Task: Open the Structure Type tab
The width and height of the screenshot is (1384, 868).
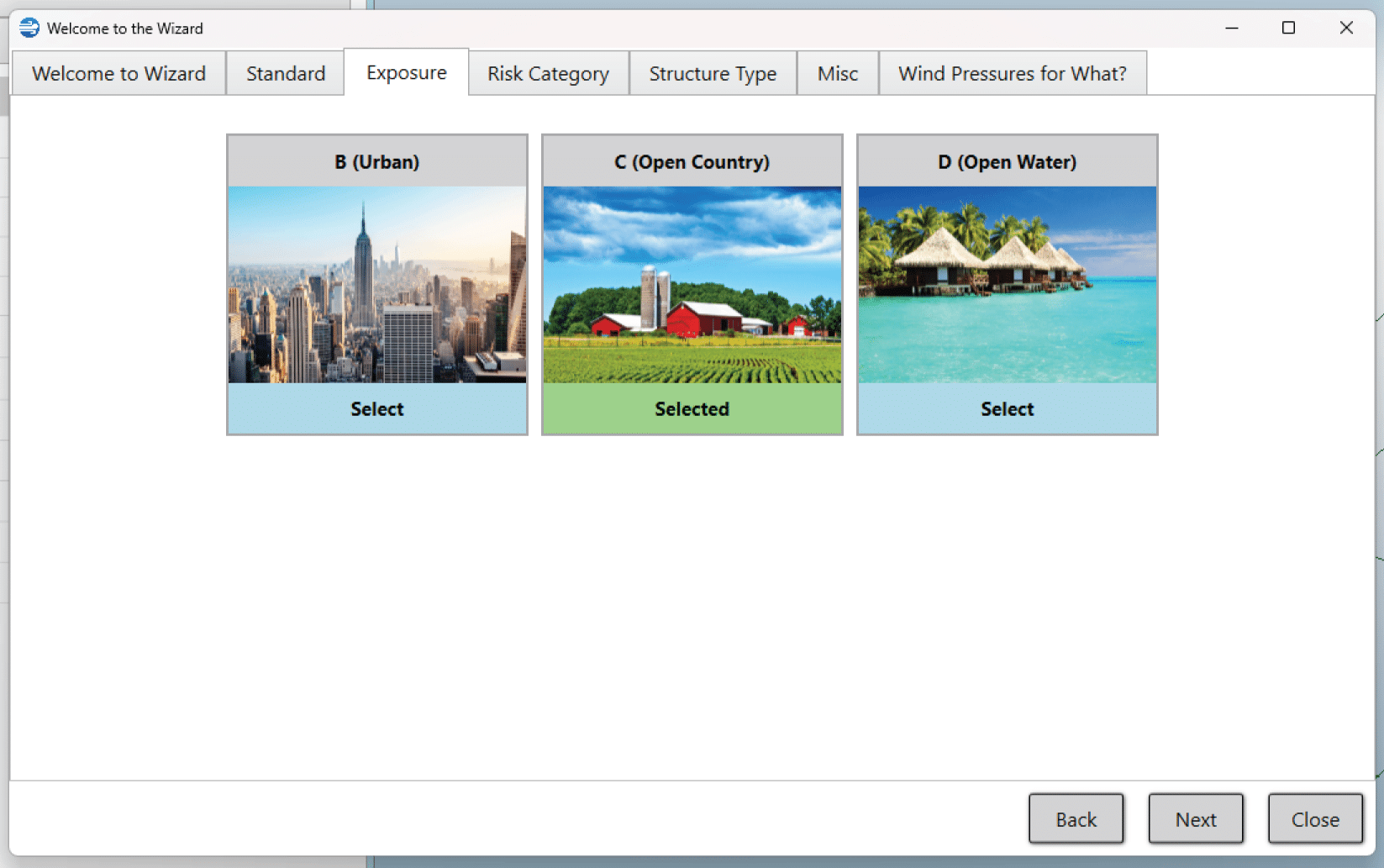Action: [712, 73]
